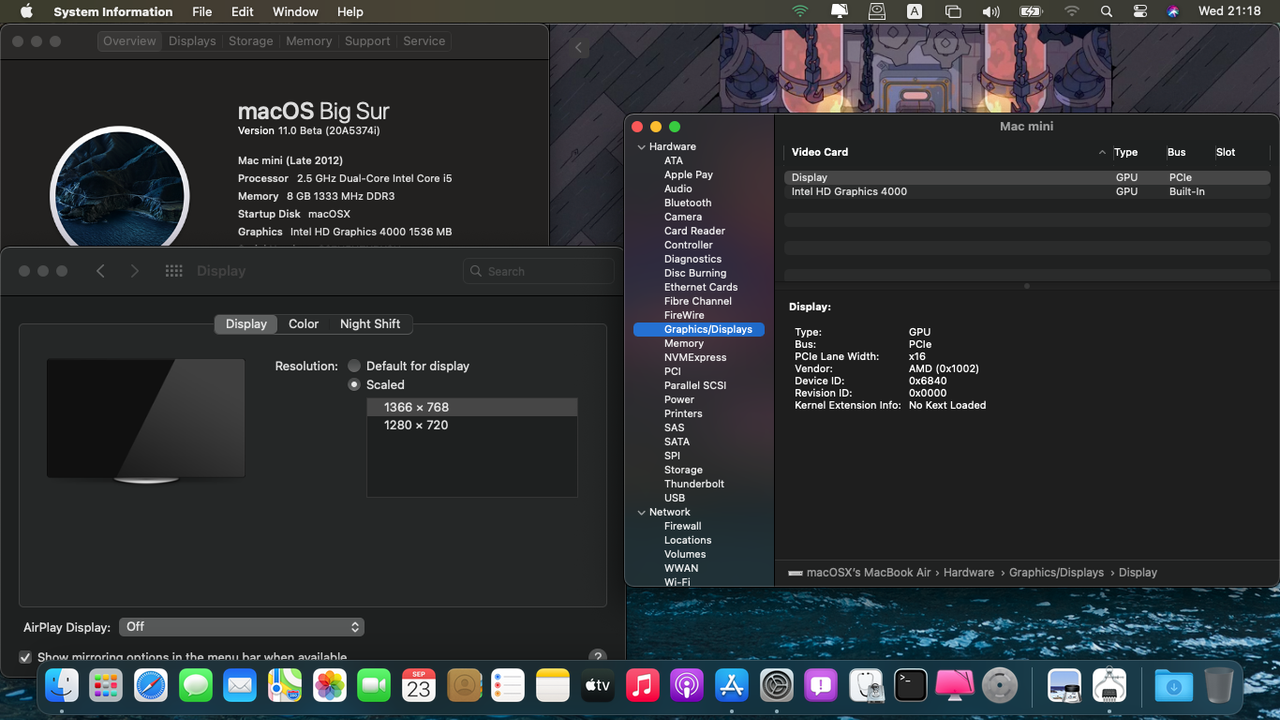The image size is (1280, 720).
Task: Open Finder from the Dock
Action: pyautogui.click(x=62, y=685)
